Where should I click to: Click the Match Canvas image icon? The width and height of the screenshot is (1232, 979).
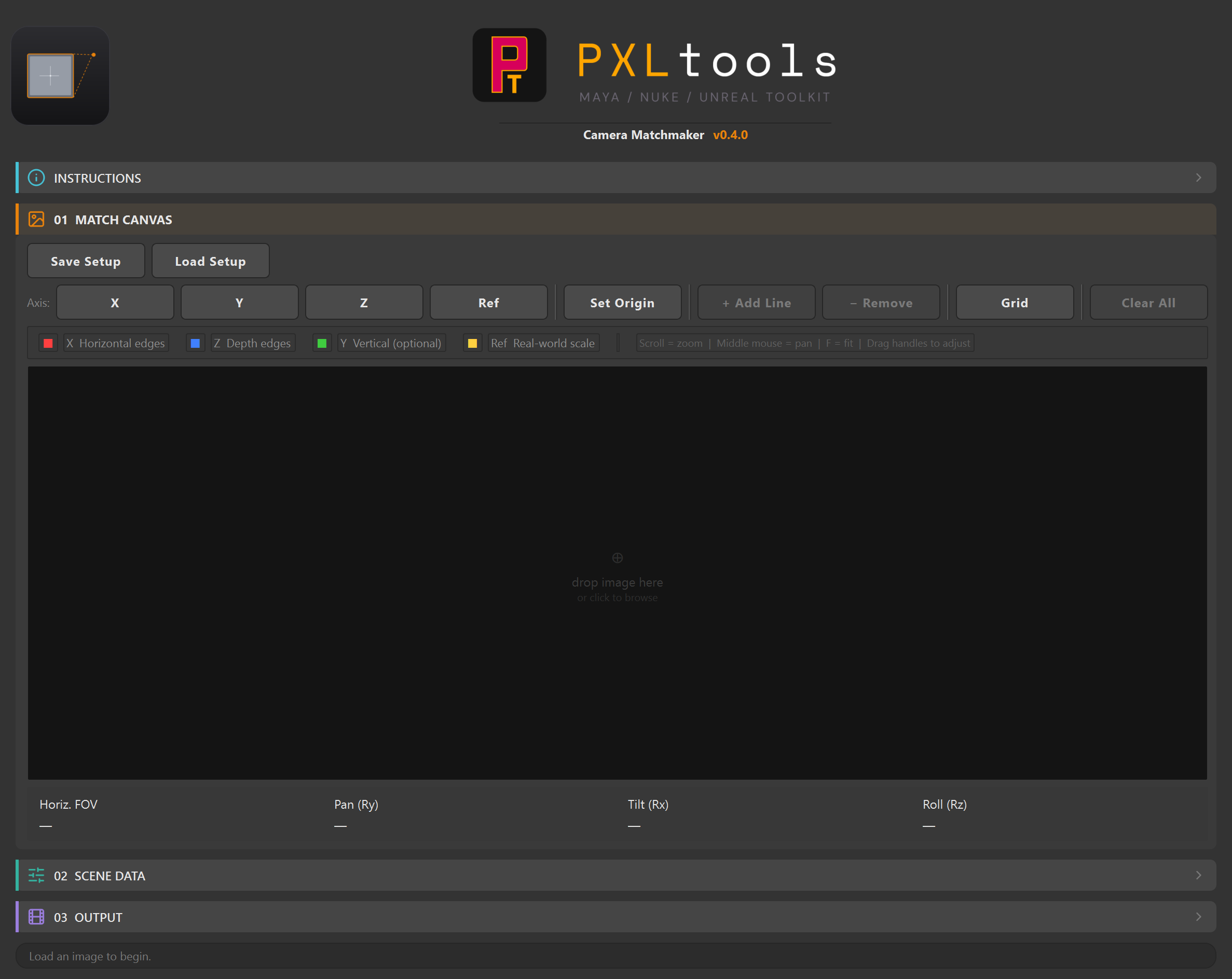pyautogui.click(x=36, y=220)
